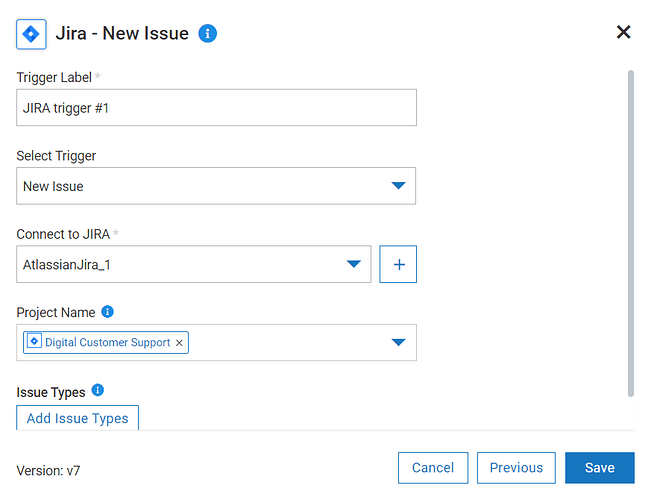Remove the Digital Customer Support project chip

click(x=179, y=343)
